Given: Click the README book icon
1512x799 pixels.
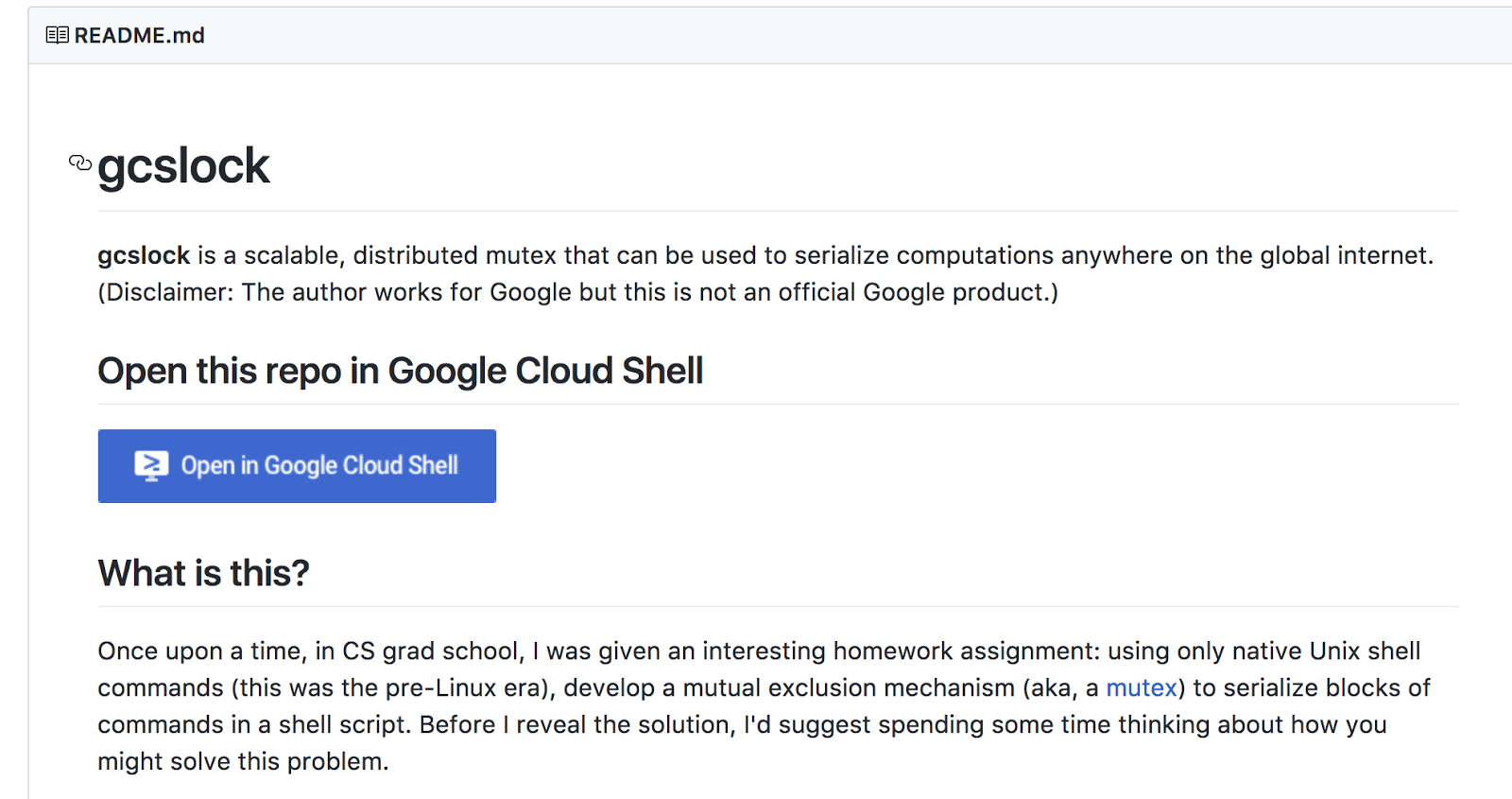Looking at the screenshot, I should pos(57,35).
